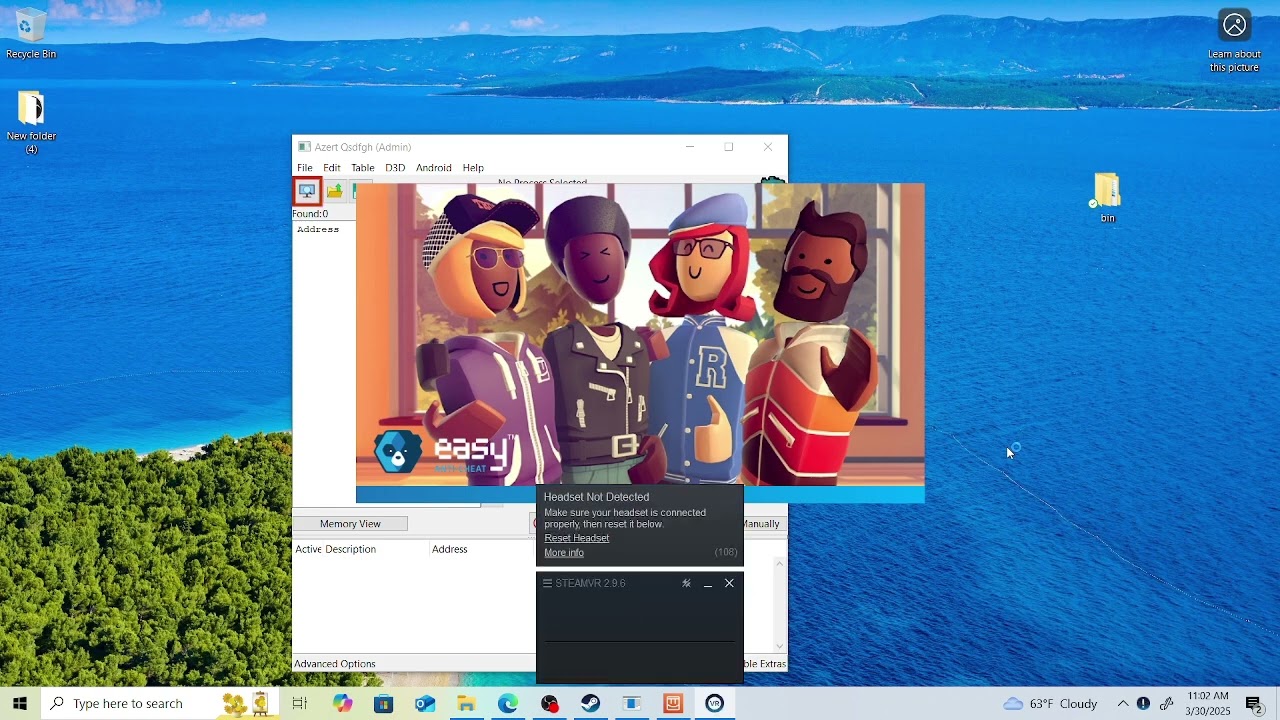Launch Microsoft Edge from taskbar
This screenshot has width=1280, height=720.
(x=508, y=703)
